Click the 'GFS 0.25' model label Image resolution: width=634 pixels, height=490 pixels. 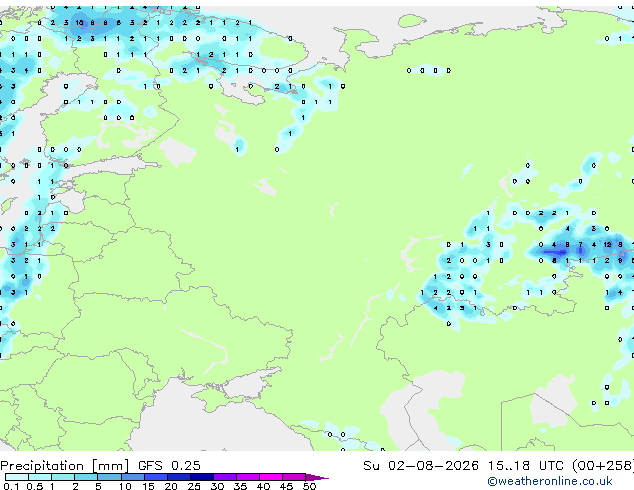pyautogui.click(x=169, y=466)
